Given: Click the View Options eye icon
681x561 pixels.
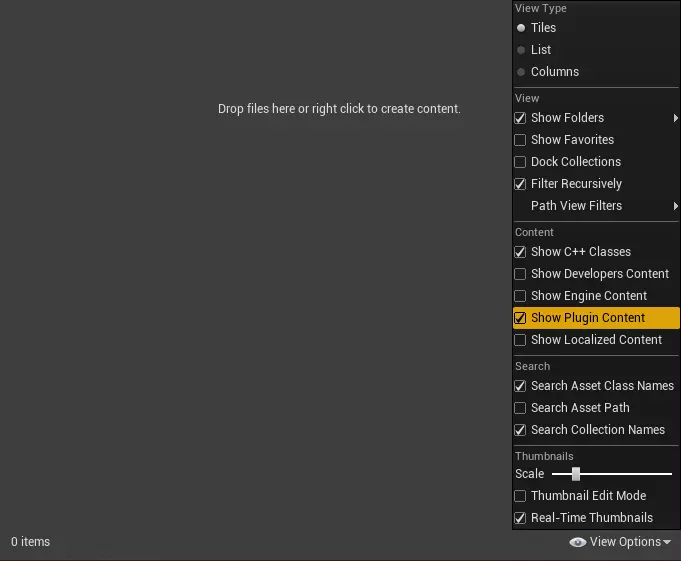Looking at the screenshot, I should pyautogui.click(x=577, y=542).
